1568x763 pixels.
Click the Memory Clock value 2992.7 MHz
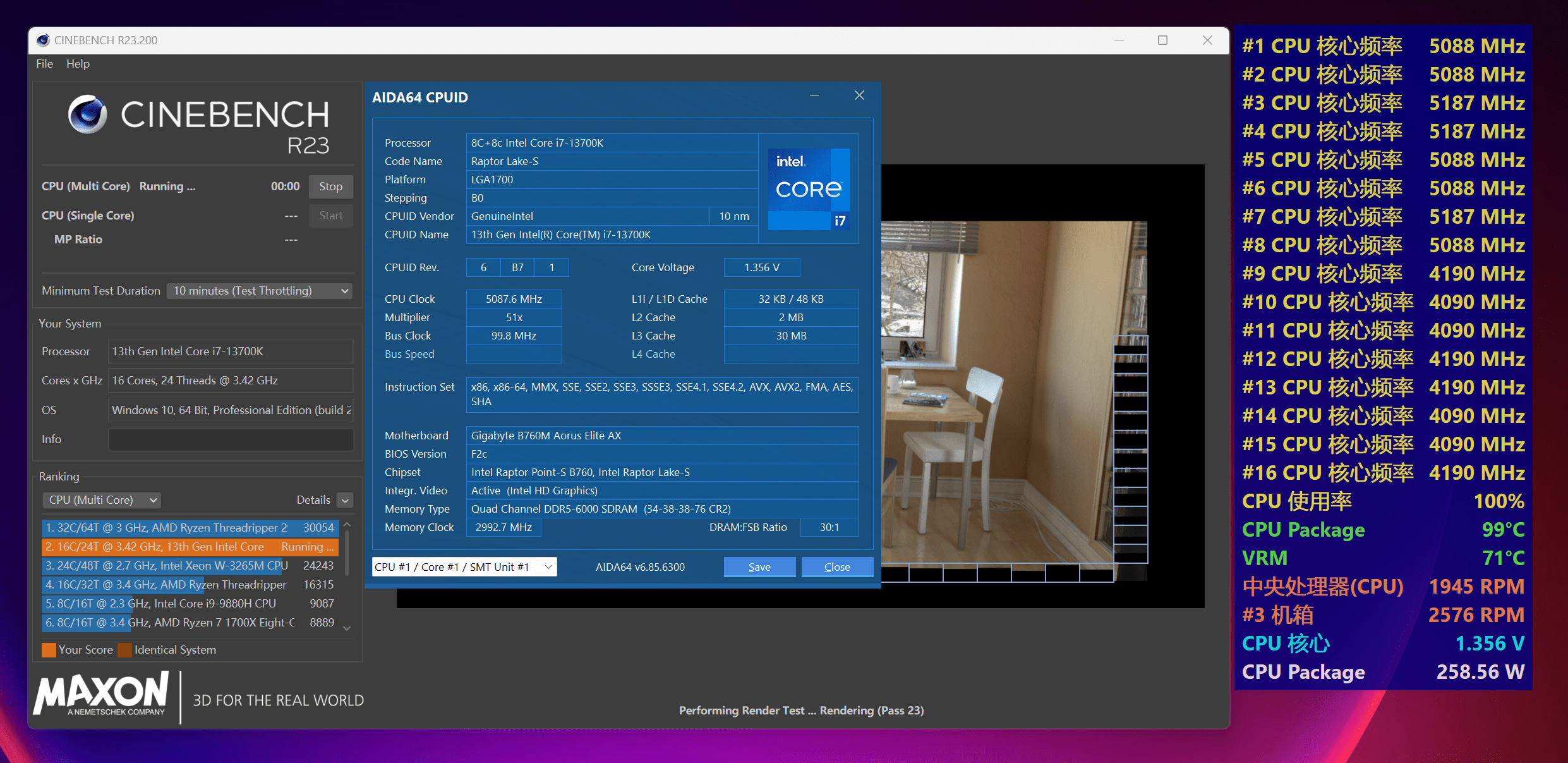[x=504, y=527]
